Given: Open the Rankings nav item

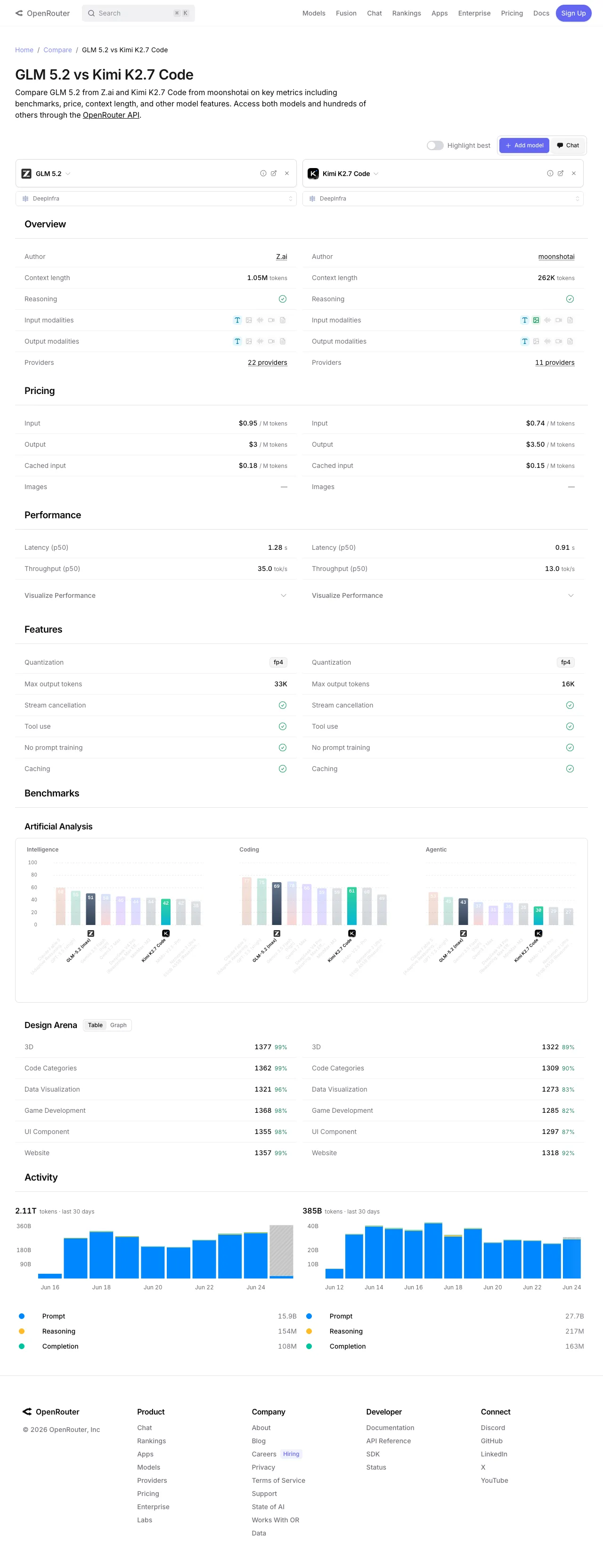Looking at the screenshot, I should (x=406, y=13).
